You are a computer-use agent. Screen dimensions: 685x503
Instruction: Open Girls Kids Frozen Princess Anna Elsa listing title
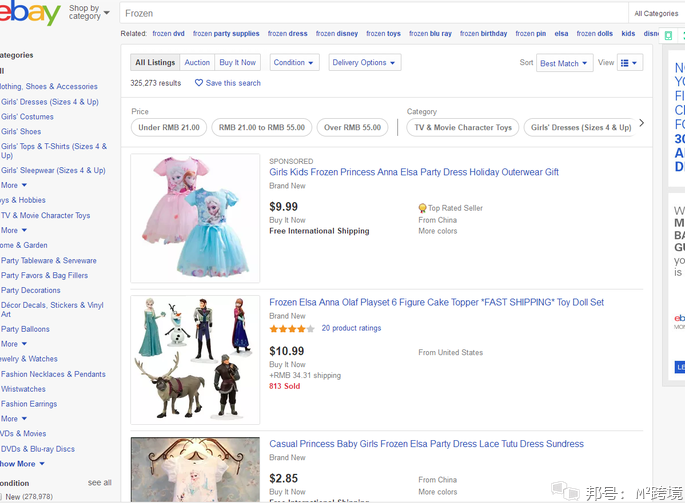[414, 172]
